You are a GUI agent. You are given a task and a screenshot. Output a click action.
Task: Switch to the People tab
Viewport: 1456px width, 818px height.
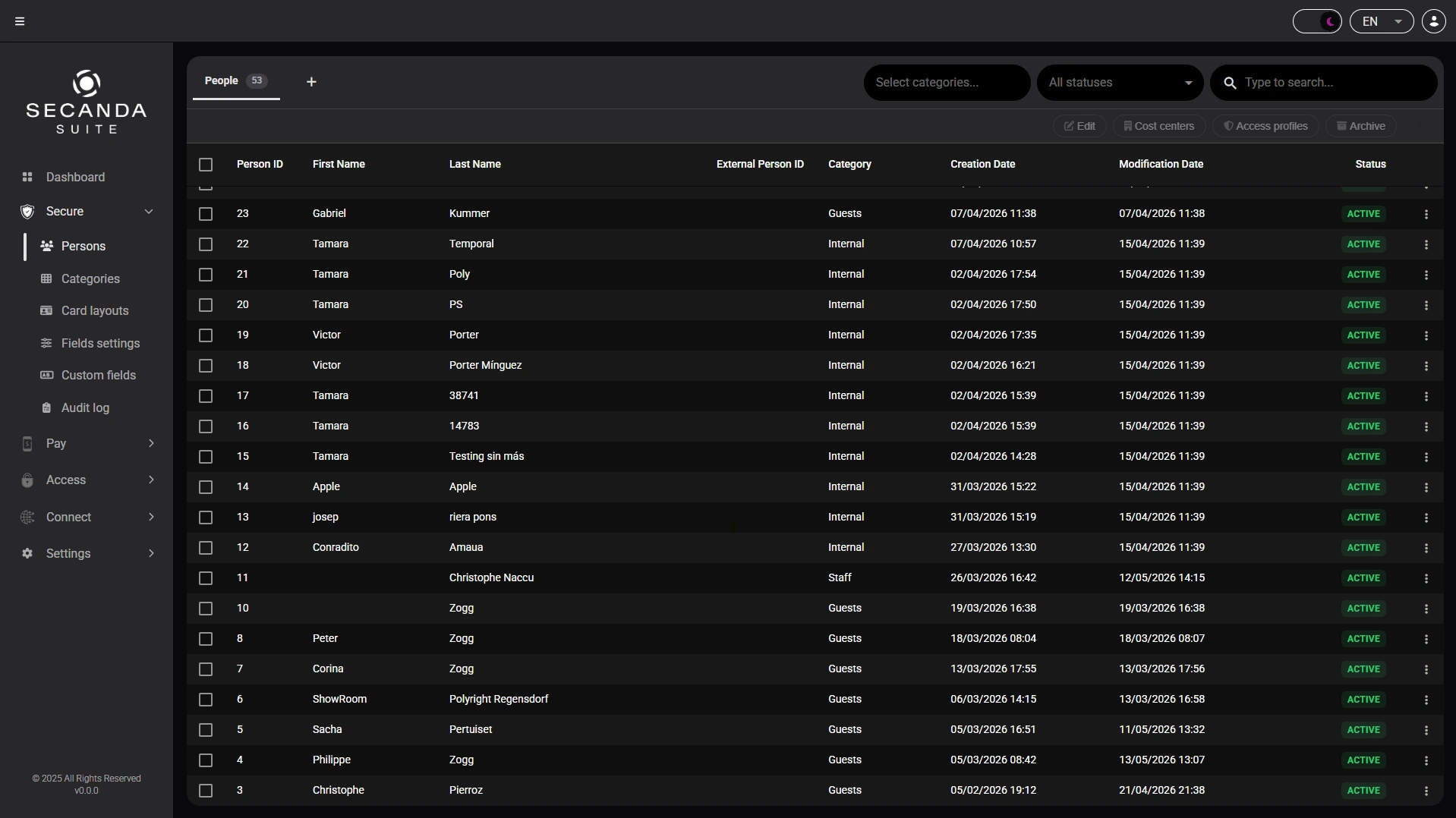[236, 81]
